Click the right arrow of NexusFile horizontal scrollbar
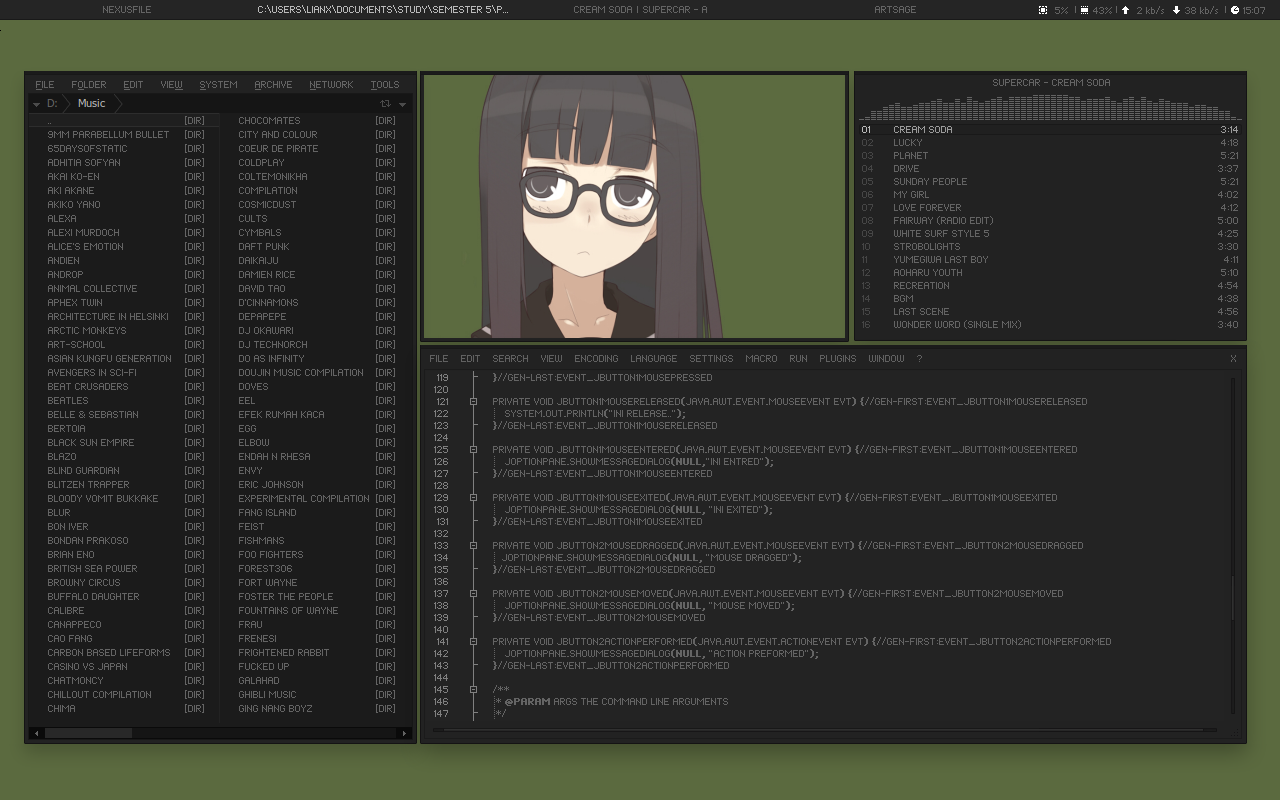 click(x=404, y=733)
